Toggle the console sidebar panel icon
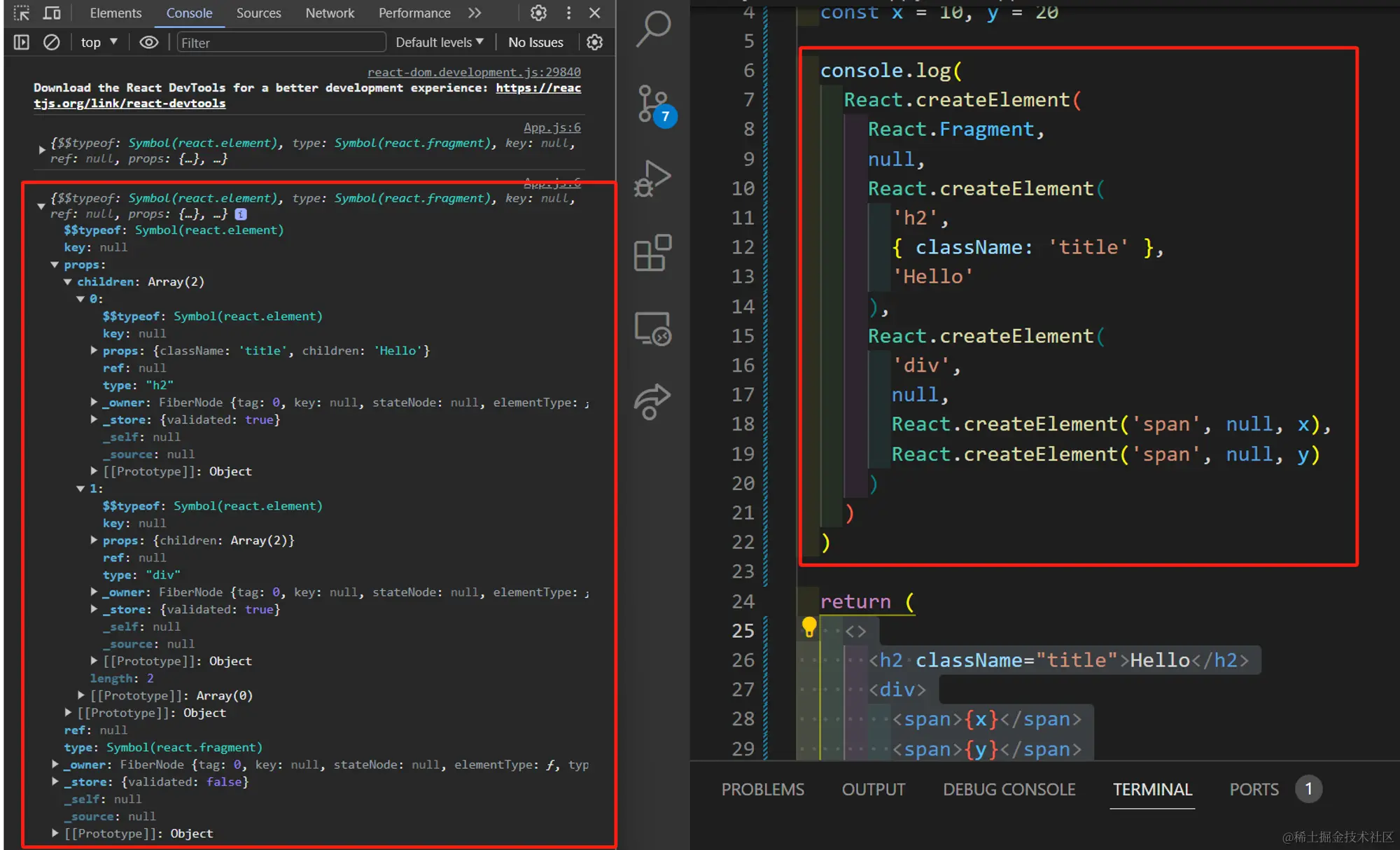The width and height of the screenshot is (1400, 850). pos(22,43)
